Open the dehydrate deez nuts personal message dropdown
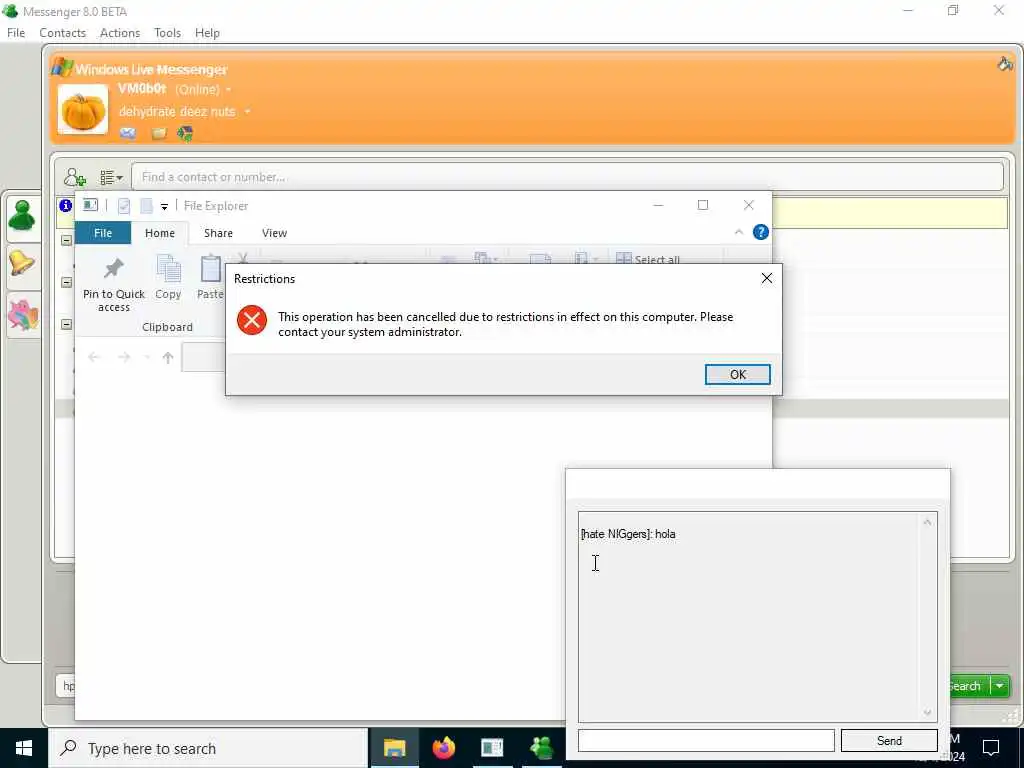Screen dimensions: 1024x768 coord(248,112)
